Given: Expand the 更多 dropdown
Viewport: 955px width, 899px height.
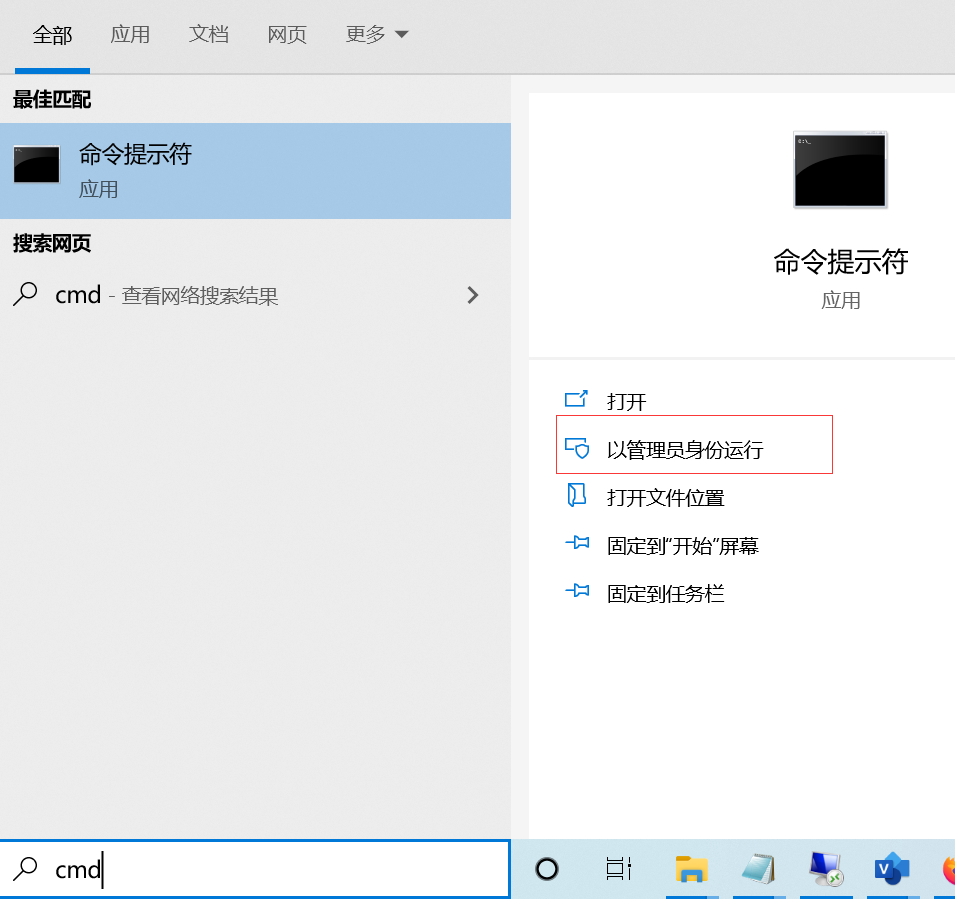Looking at the screenshot, I should point(376,35).
